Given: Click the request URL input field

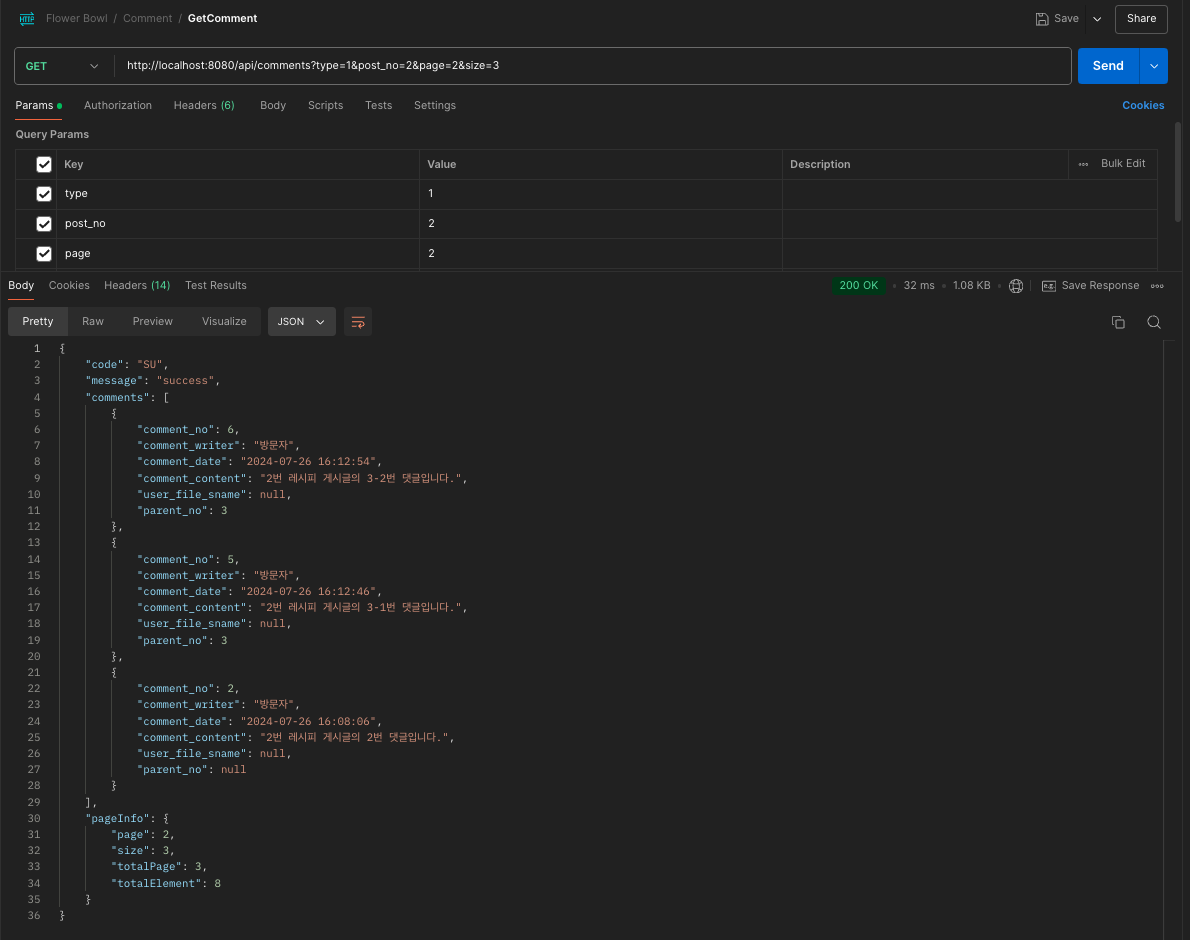Looking at the screenshot, I should [x=592, y=66].
